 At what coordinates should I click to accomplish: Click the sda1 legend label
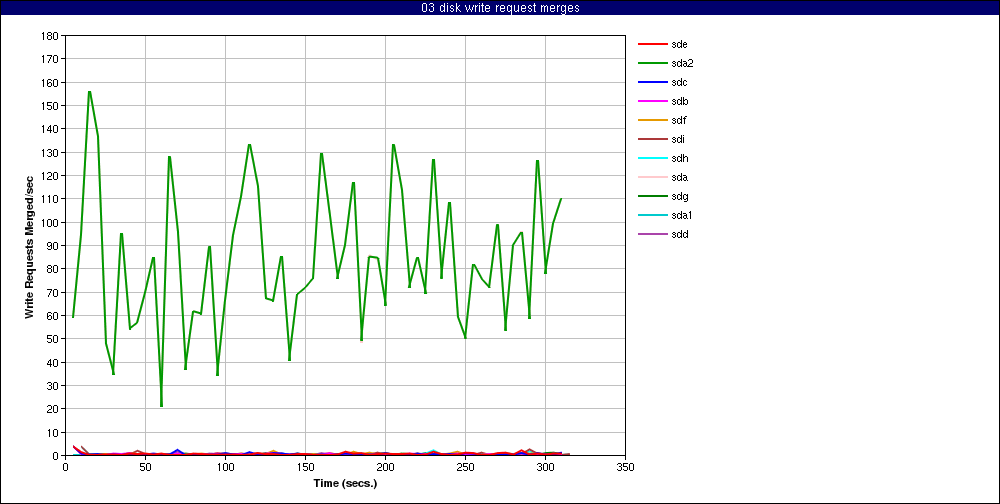pos(682,216)
